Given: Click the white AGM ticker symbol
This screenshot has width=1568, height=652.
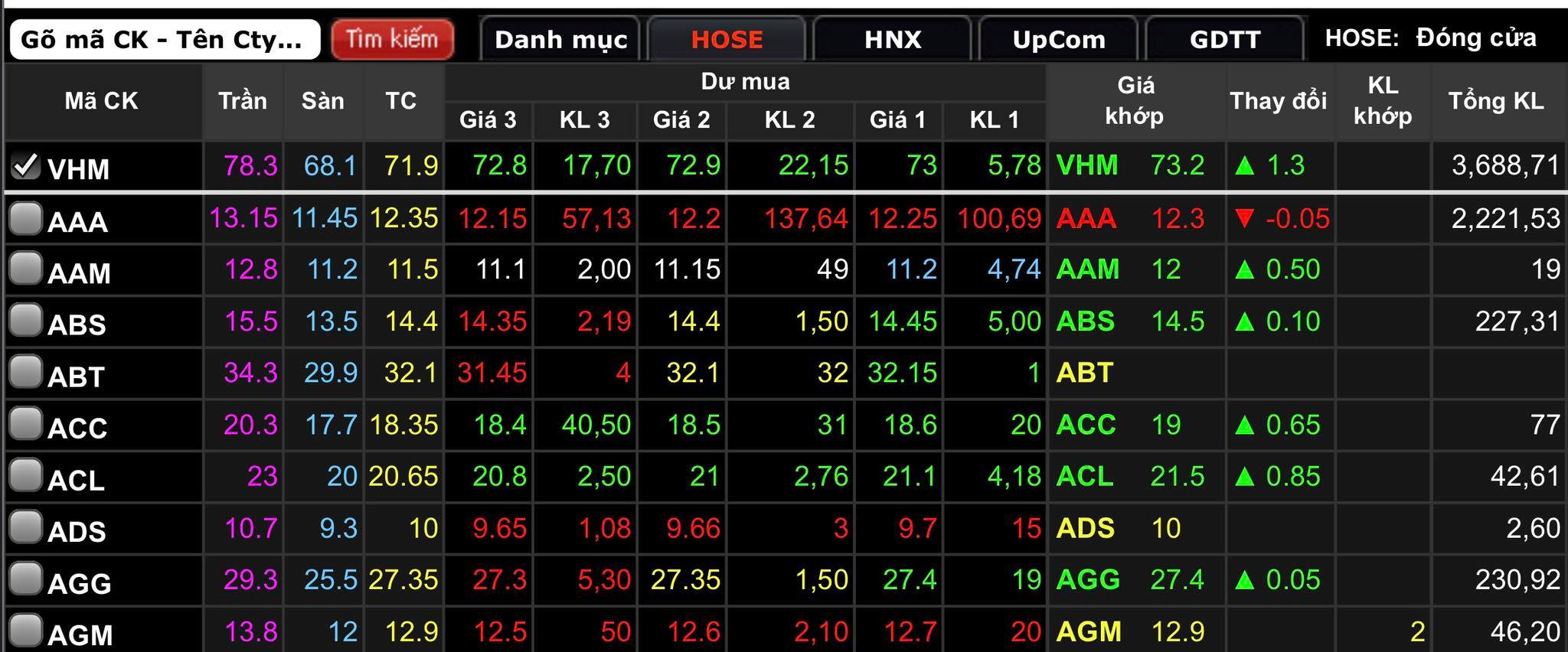Looking at the screenshot, I should (x=80, y=634).
